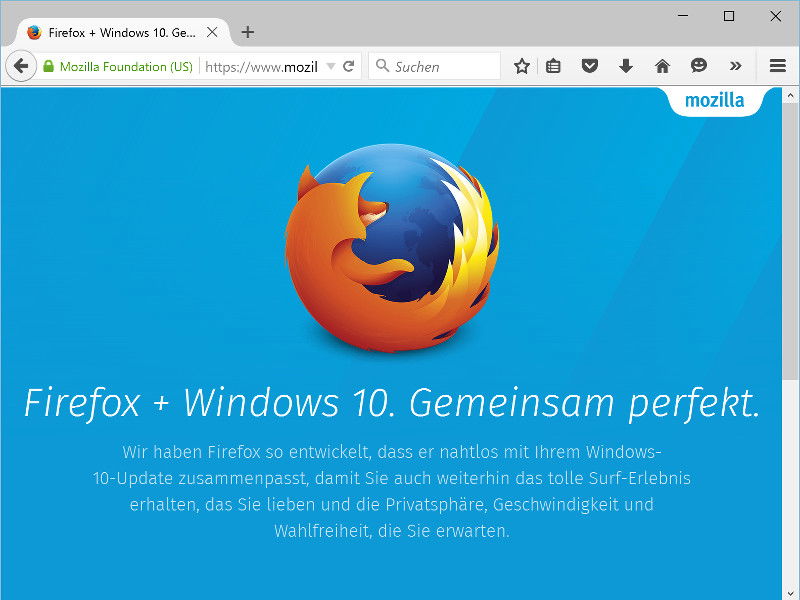This screenshot has width=800, height=600.
Task: Click the magnifier search icon
Action: 382,66
